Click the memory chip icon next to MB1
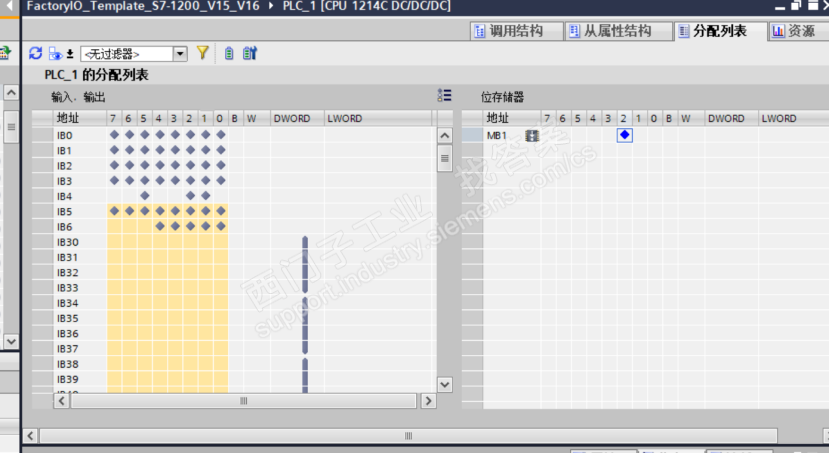 pos(531,135)
